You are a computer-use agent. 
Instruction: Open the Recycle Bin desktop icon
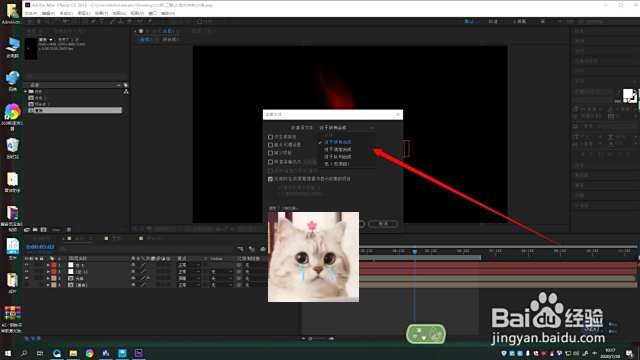tap(12, 148)
